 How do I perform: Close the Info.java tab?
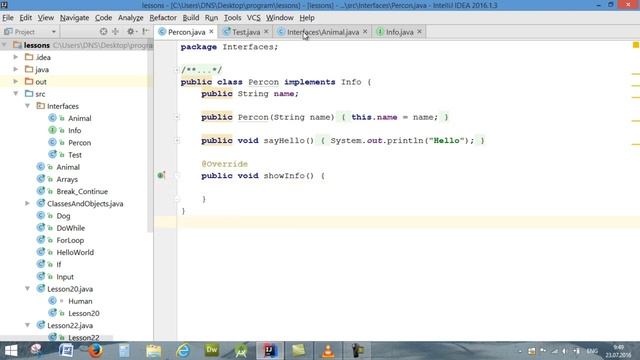pos(419,31)
